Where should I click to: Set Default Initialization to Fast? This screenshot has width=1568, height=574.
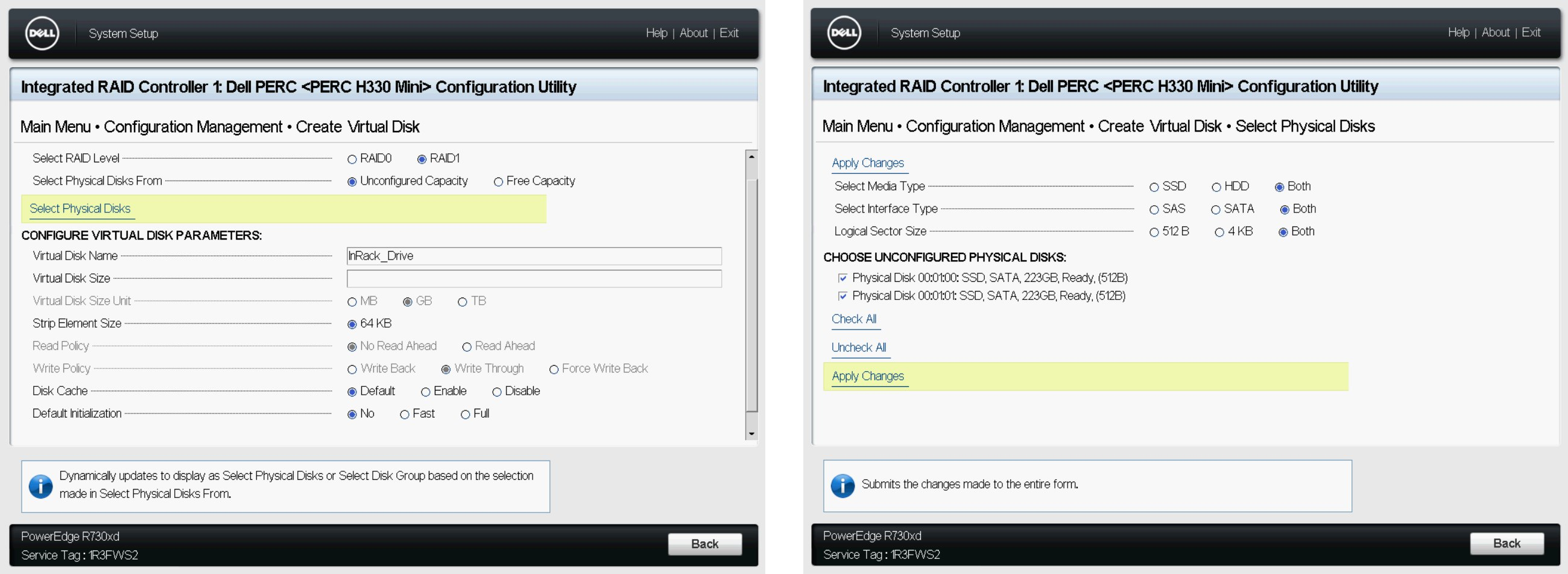[404, 415]
